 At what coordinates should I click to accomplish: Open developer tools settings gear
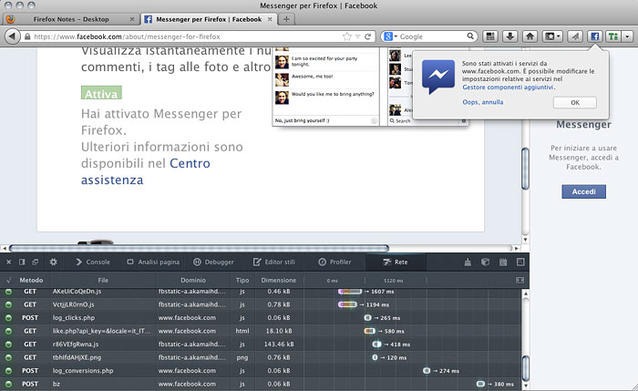(x=53, y=262)
